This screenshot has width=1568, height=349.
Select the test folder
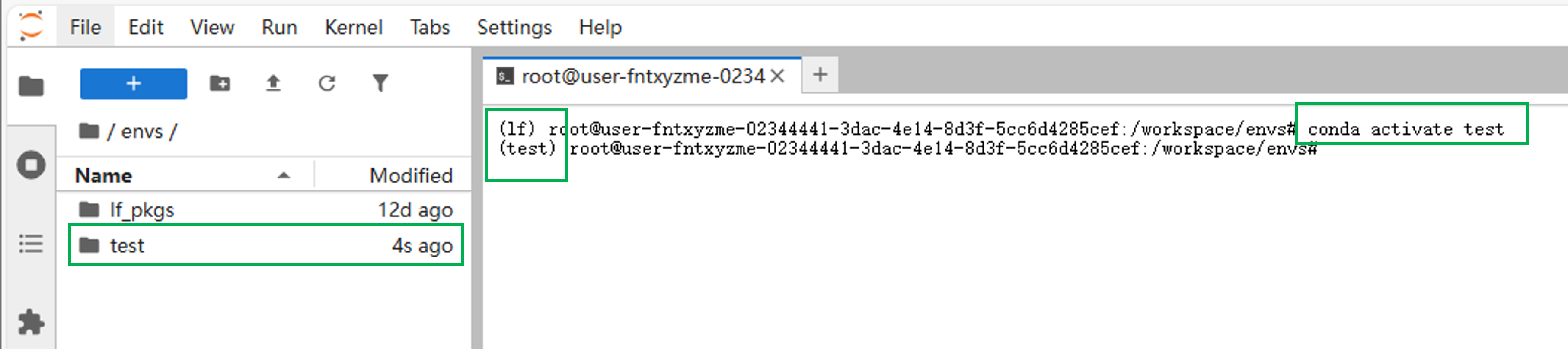coord(127,246)
